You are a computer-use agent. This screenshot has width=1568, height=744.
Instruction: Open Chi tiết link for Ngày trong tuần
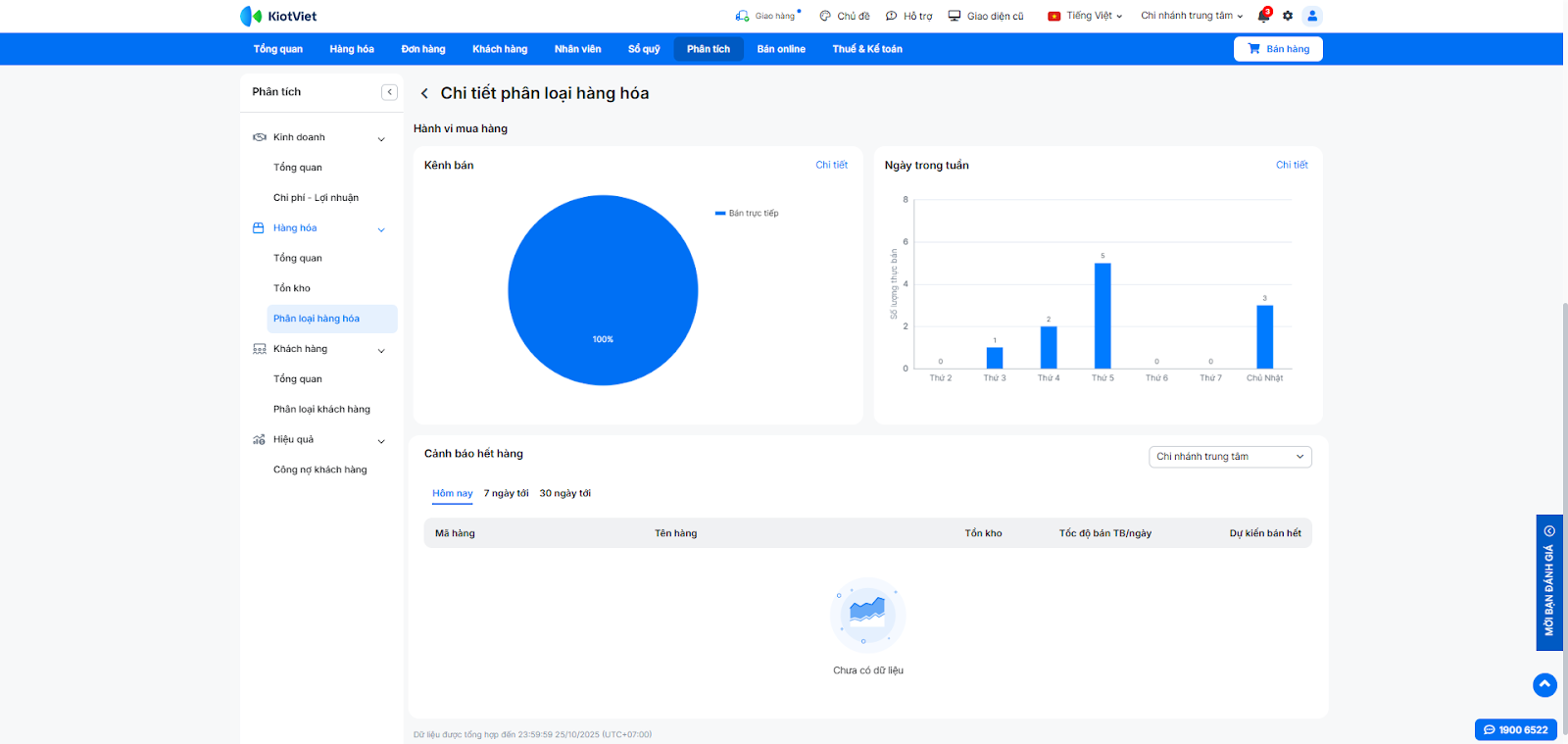pos(1292,165)
